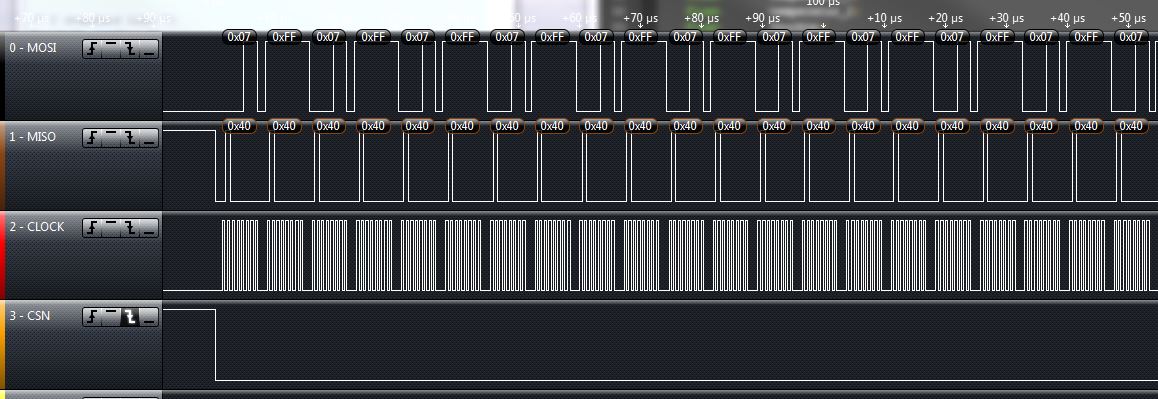Select the '3 - CSN' channel label
Image resolution: width=1158 pixels, height=399 pixels.
coord(30,316)
